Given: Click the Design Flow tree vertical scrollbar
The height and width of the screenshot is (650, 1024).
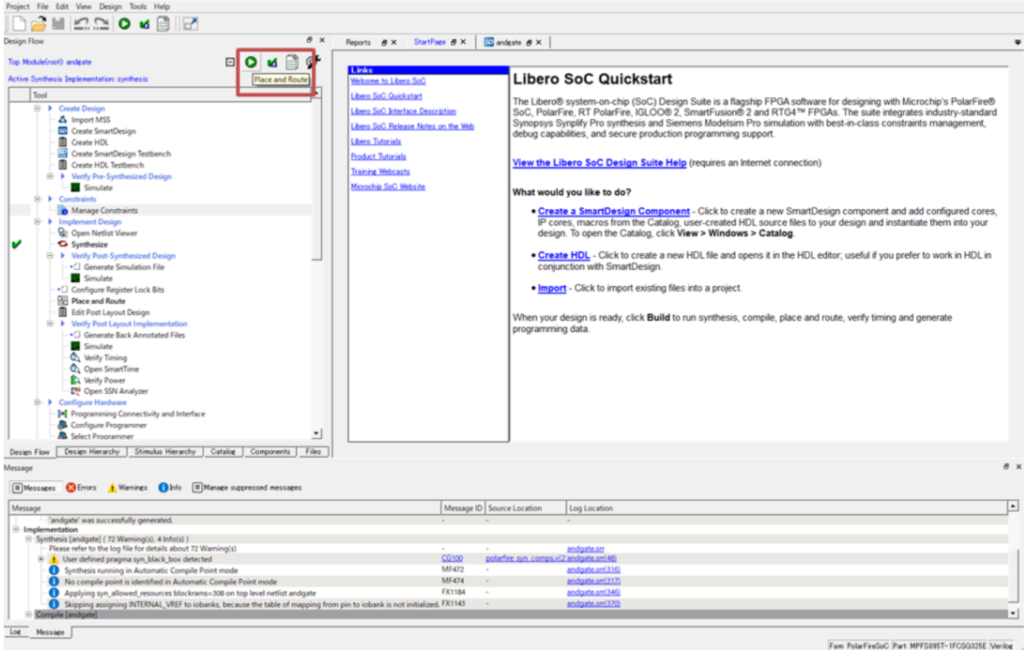Looking at the screenshot, I should tap(317, 260).
